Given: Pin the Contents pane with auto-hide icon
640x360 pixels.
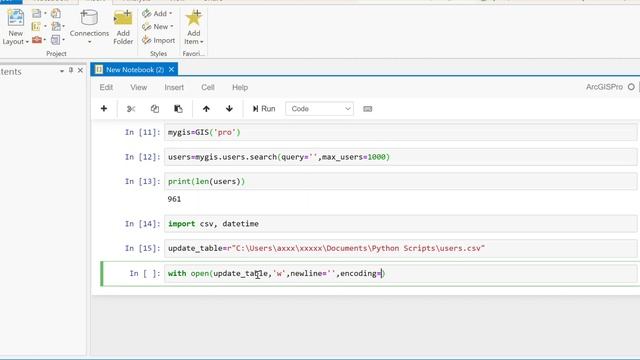Looking at the screenshot, I should [71, 70].
